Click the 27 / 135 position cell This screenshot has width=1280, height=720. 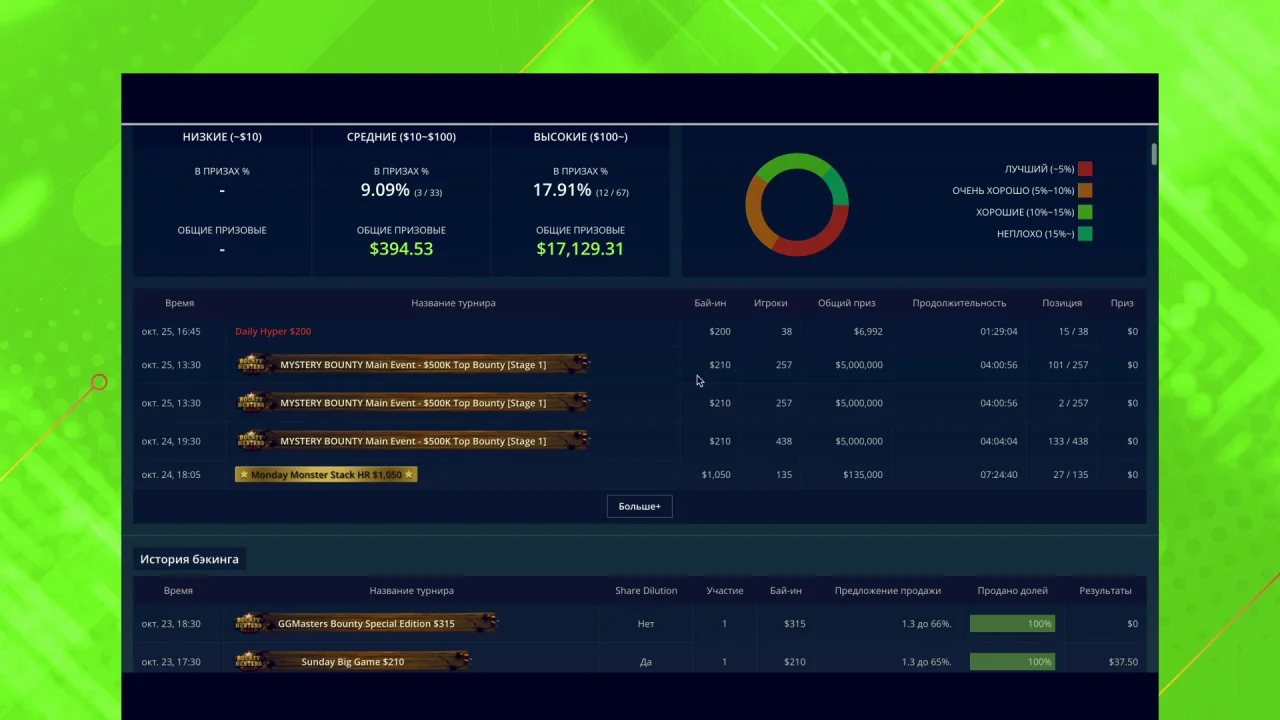(x=1071, y=474)
